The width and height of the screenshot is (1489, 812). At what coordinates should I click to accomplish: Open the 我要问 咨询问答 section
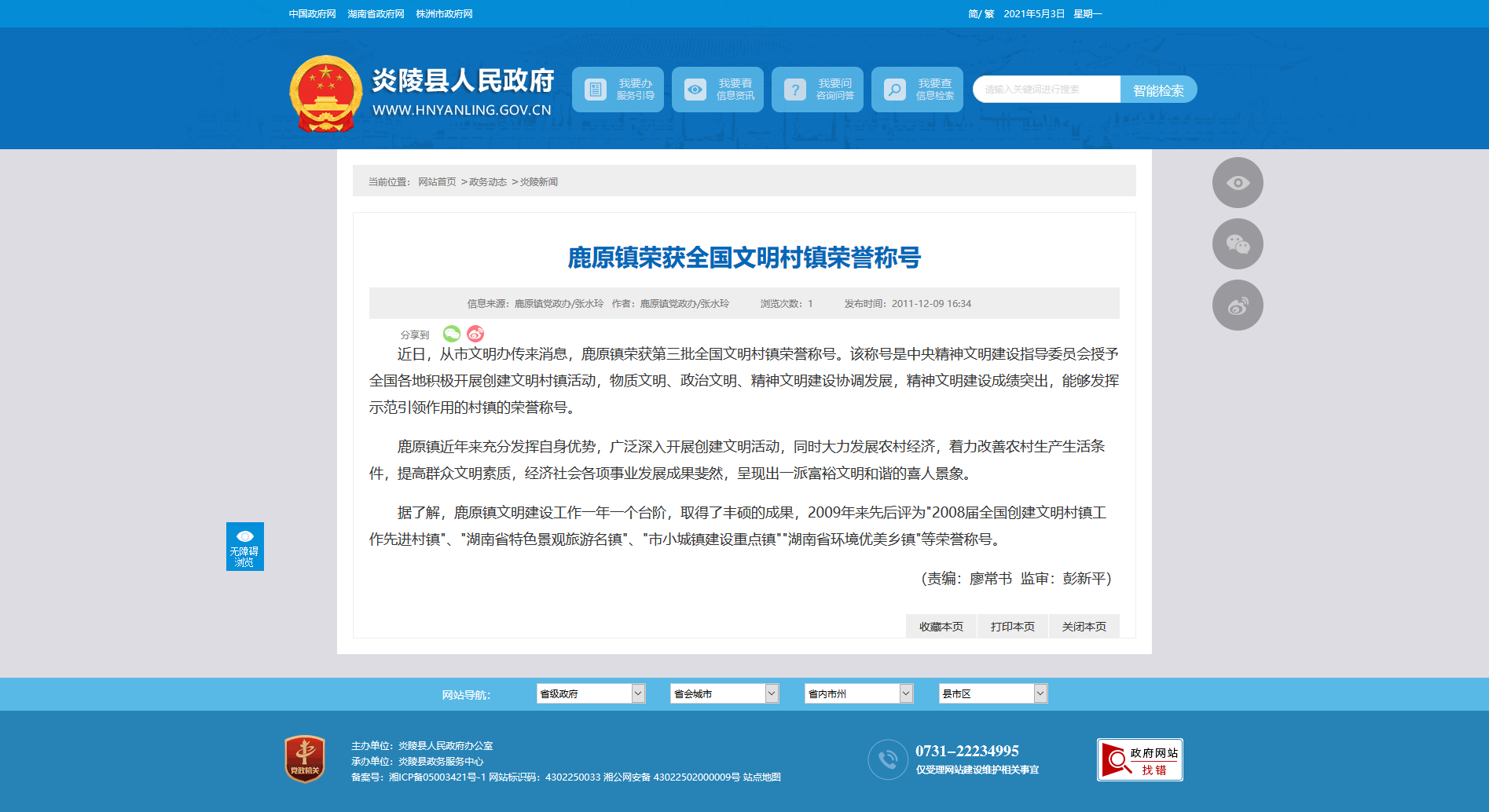click(x=817, y=90)
